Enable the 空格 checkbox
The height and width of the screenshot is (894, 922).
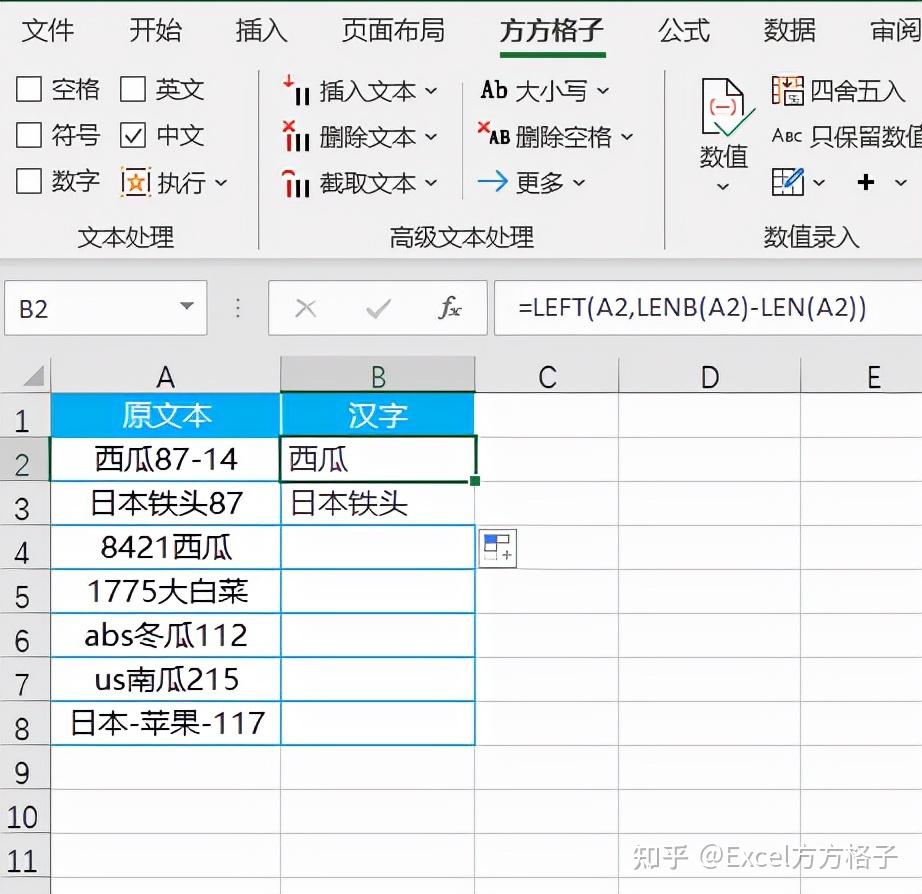[x=29, y=89]
